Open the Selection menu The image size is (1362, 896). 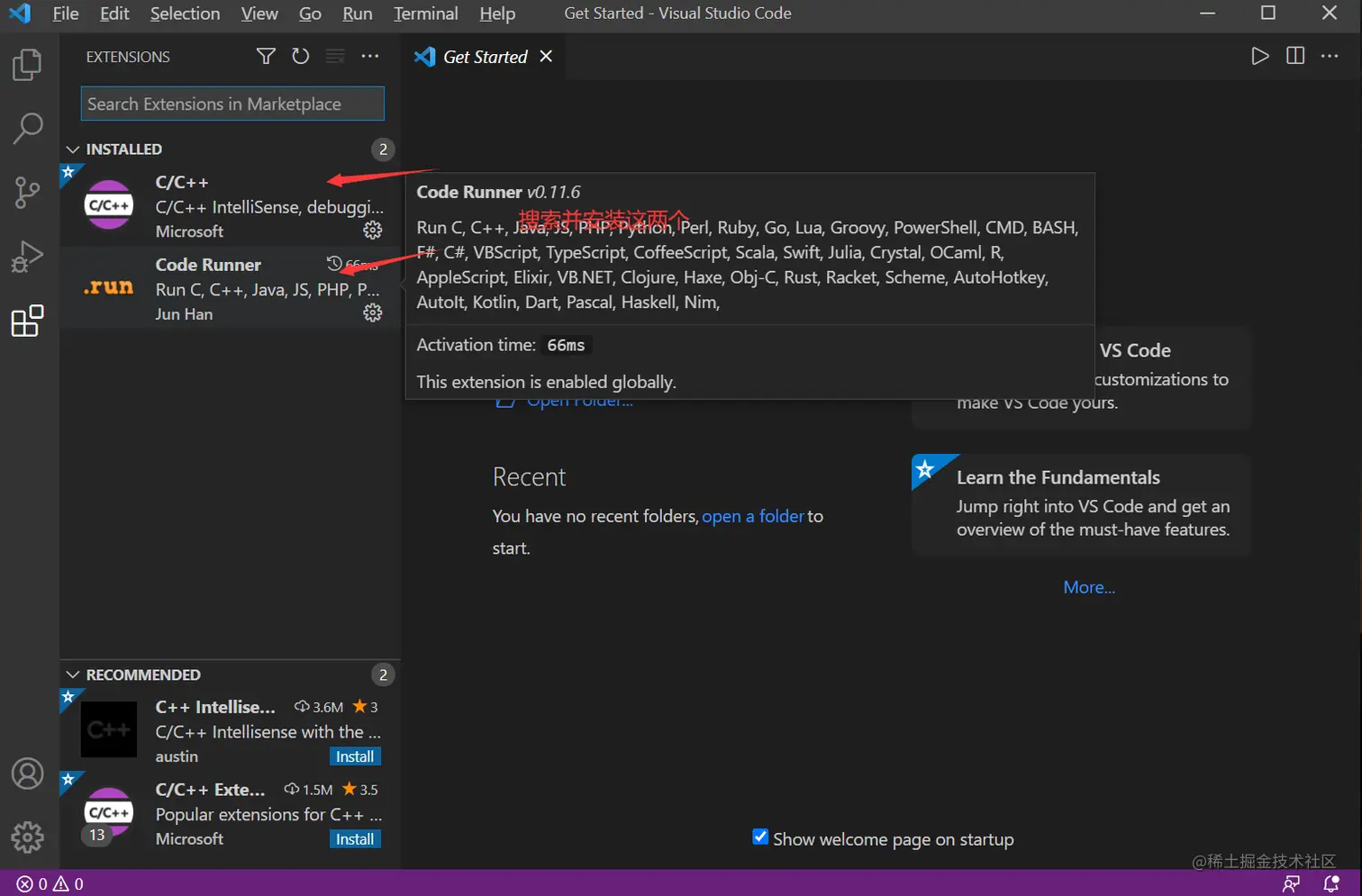185,14
